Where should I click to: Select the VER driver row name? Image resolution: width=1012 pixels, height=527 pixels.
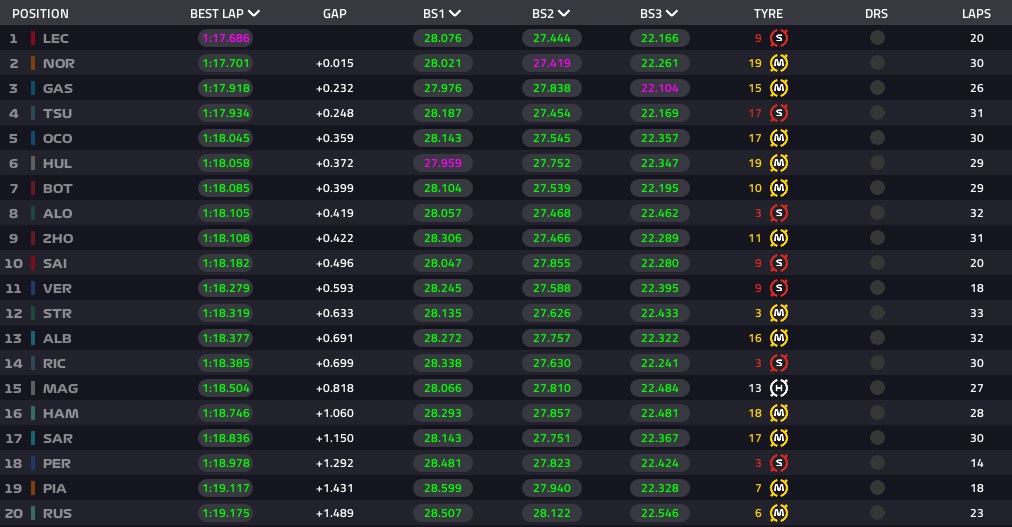click(57, 288)
